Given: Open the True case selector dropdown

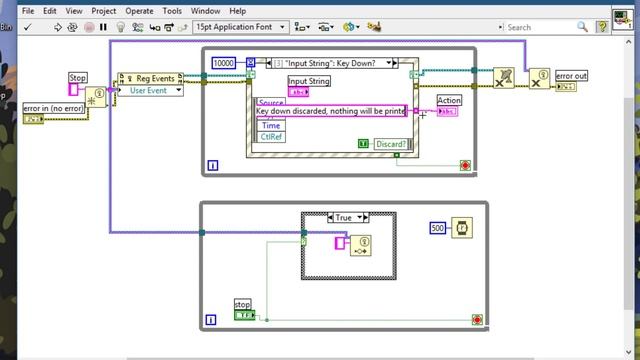Looking at the screenshot, I should pyautogui.click(x=359, y=218).
